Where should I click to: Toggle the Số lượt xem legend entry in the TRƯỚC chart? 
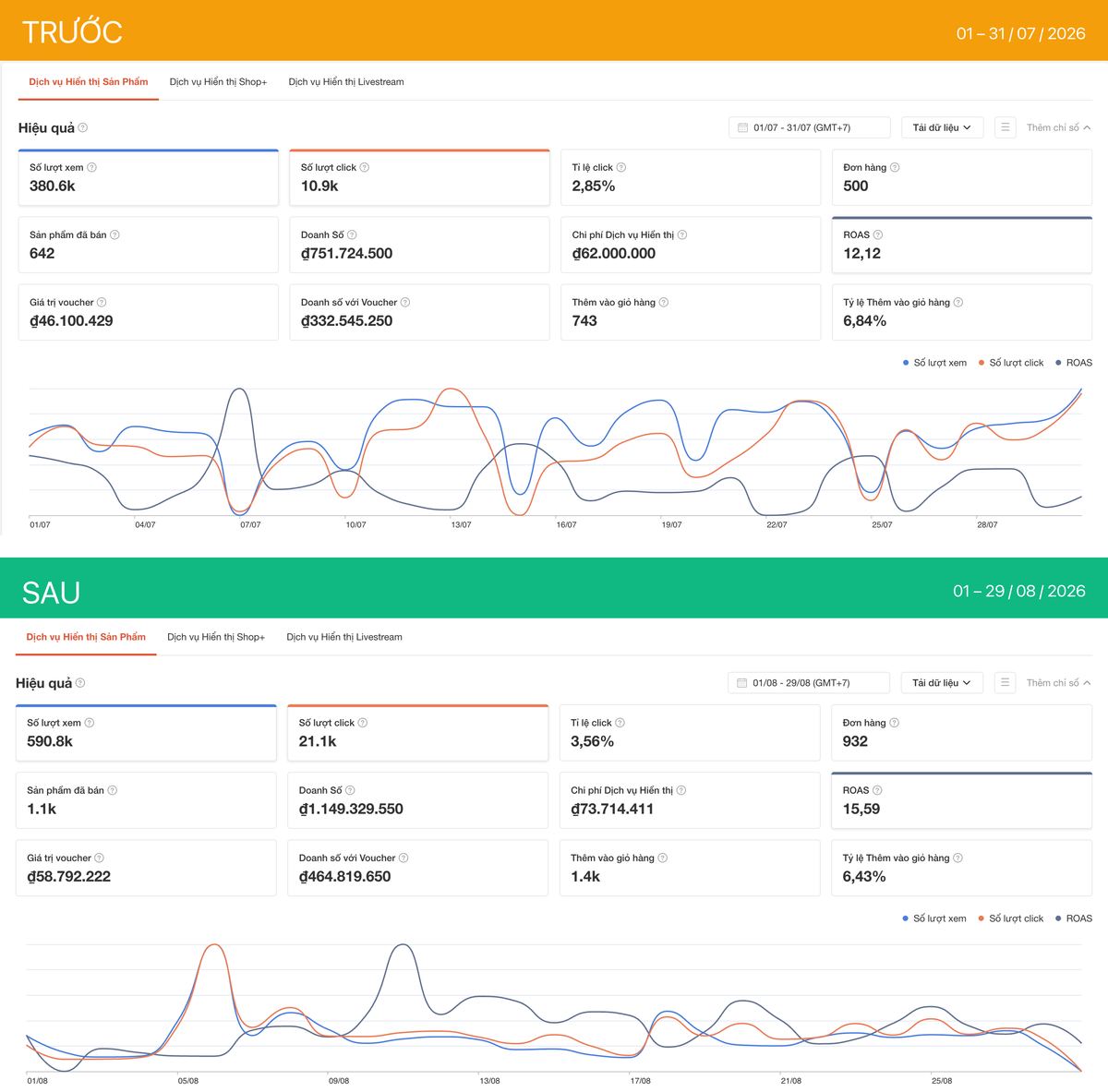934,363
